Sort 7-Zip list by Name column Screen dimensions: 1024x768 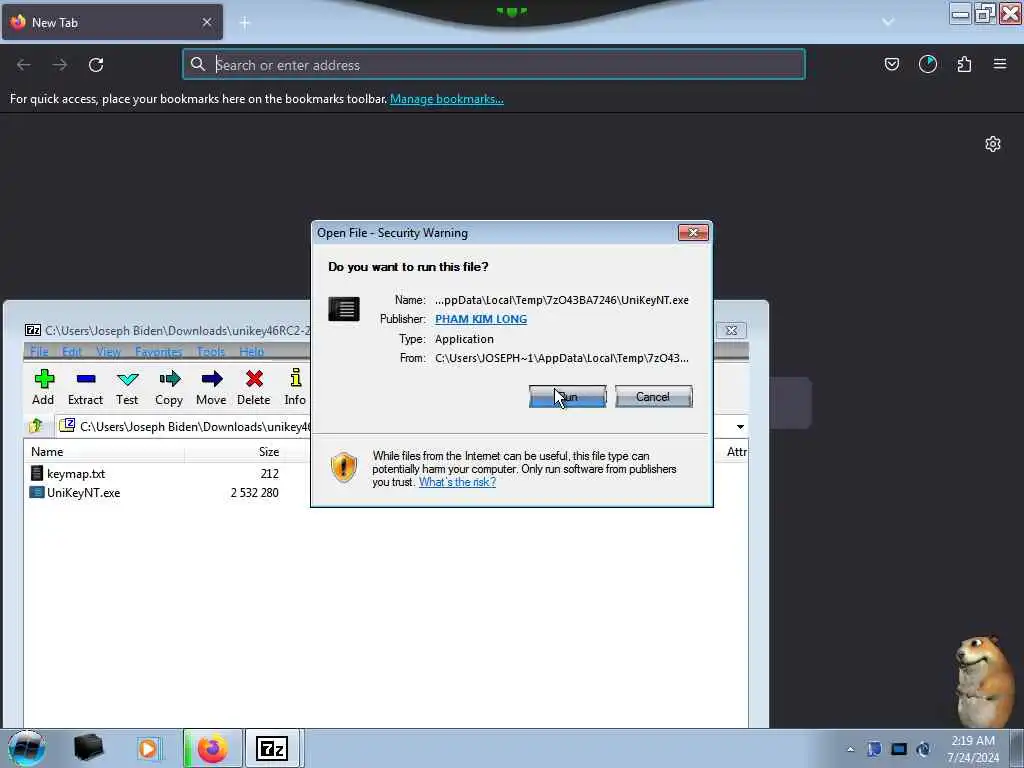pos(104,452)
